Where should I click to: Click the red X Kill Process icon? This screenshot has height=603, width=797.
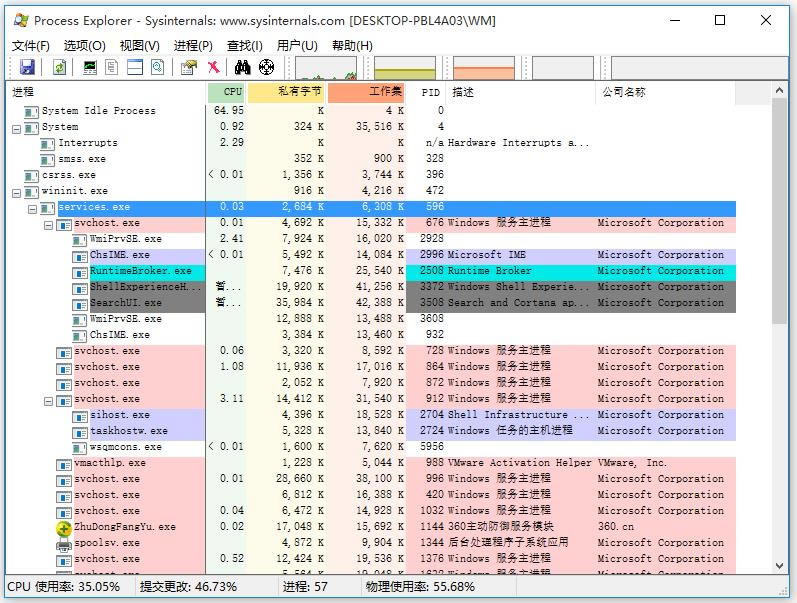pyautogui.click(x=213, y=67)
